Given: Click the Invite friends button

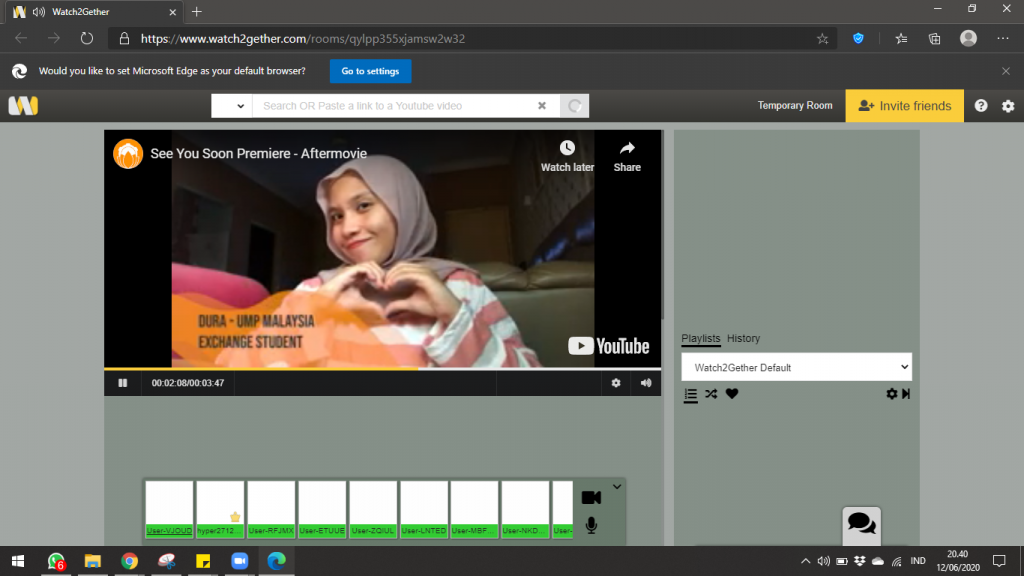Looking at the screenshot, I should tap(904, 106).
